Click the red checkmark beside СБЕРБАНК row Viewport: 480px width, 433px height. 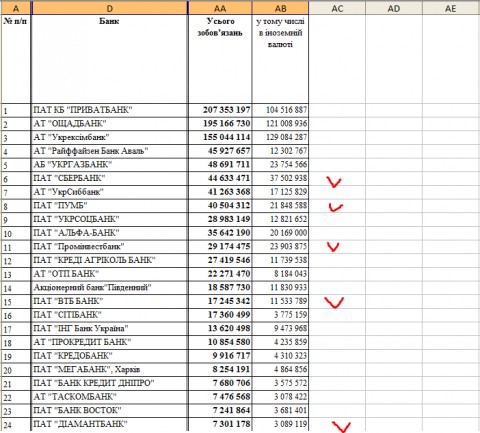pyautogui.click(x=334, y=182)
